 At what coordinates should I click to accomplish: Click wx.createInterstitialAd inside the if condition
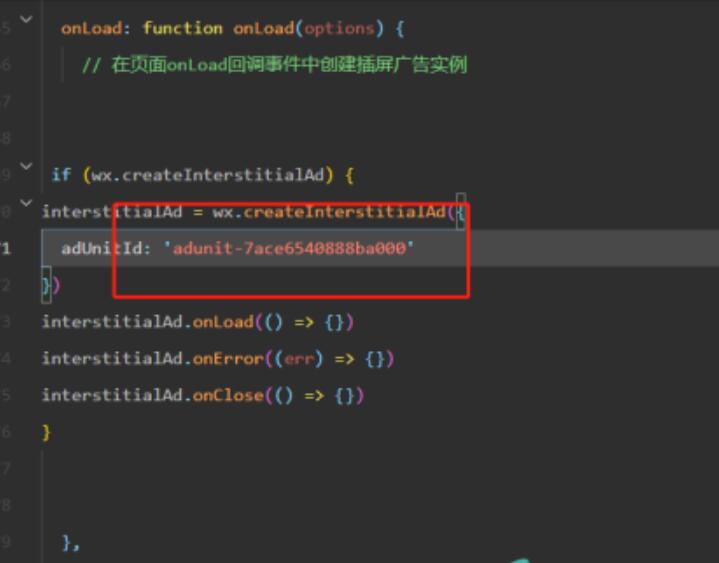tap(208, 175)
